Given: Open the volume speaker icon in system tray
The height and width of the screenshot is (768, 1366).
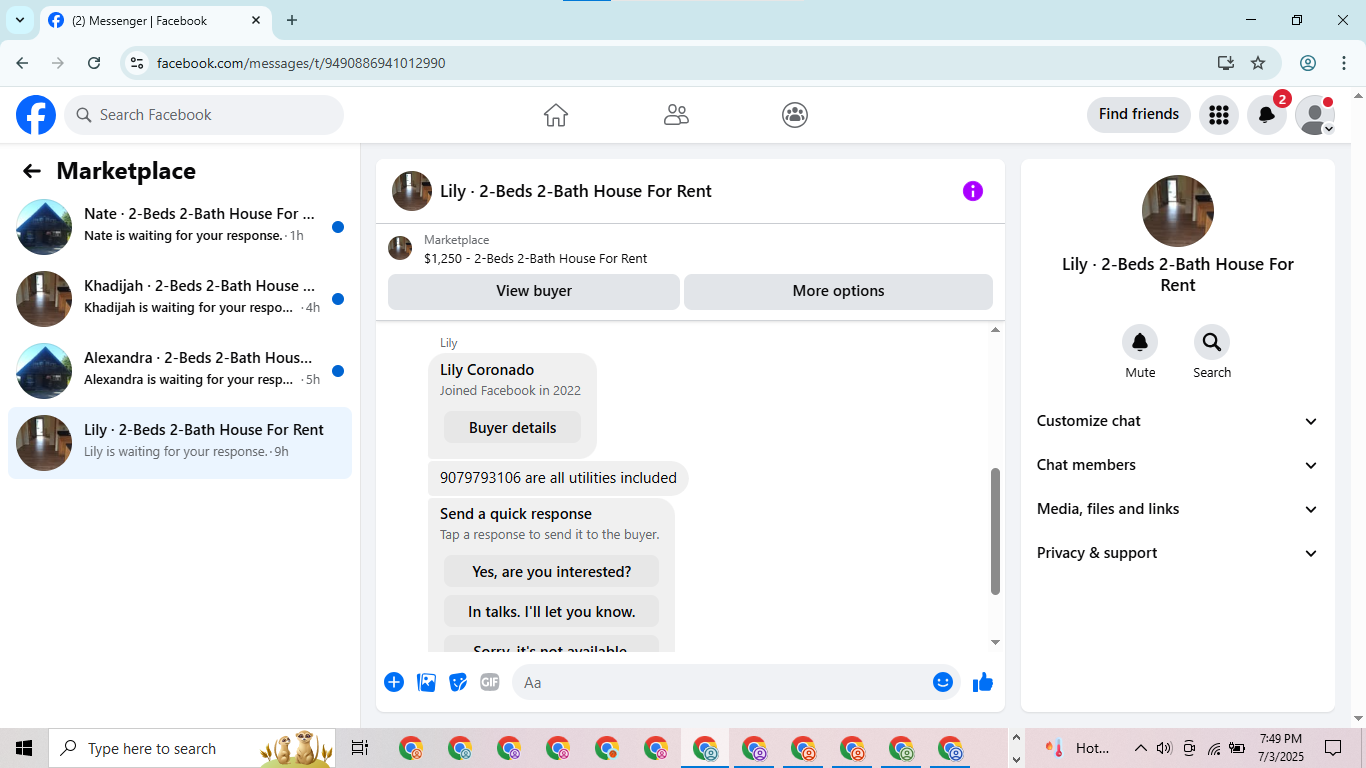Looking at the screenshot, I should pyautogui.click(x=1164, y=748).
